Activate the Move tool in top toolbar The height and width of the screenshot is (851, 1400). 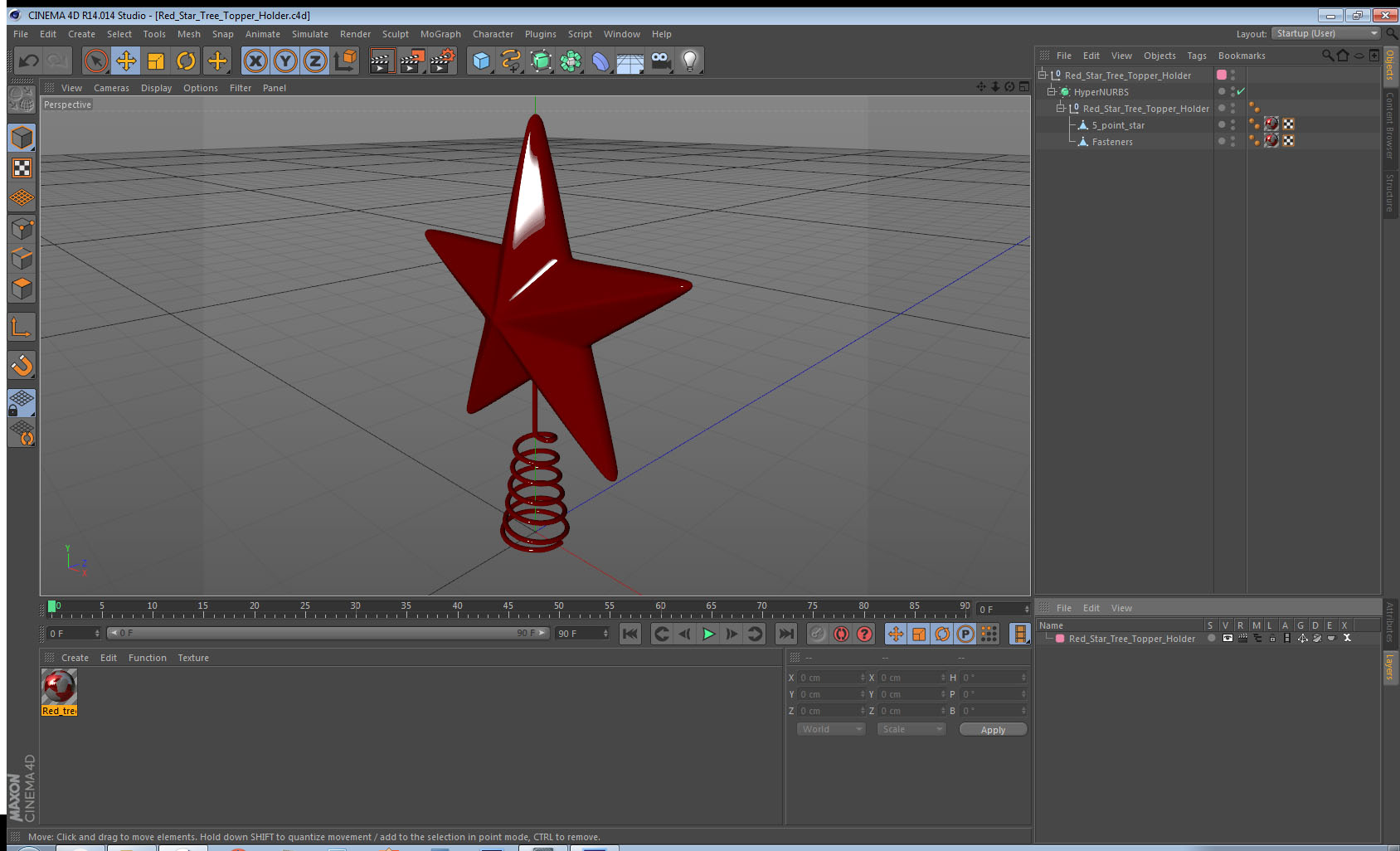point(126,61)
